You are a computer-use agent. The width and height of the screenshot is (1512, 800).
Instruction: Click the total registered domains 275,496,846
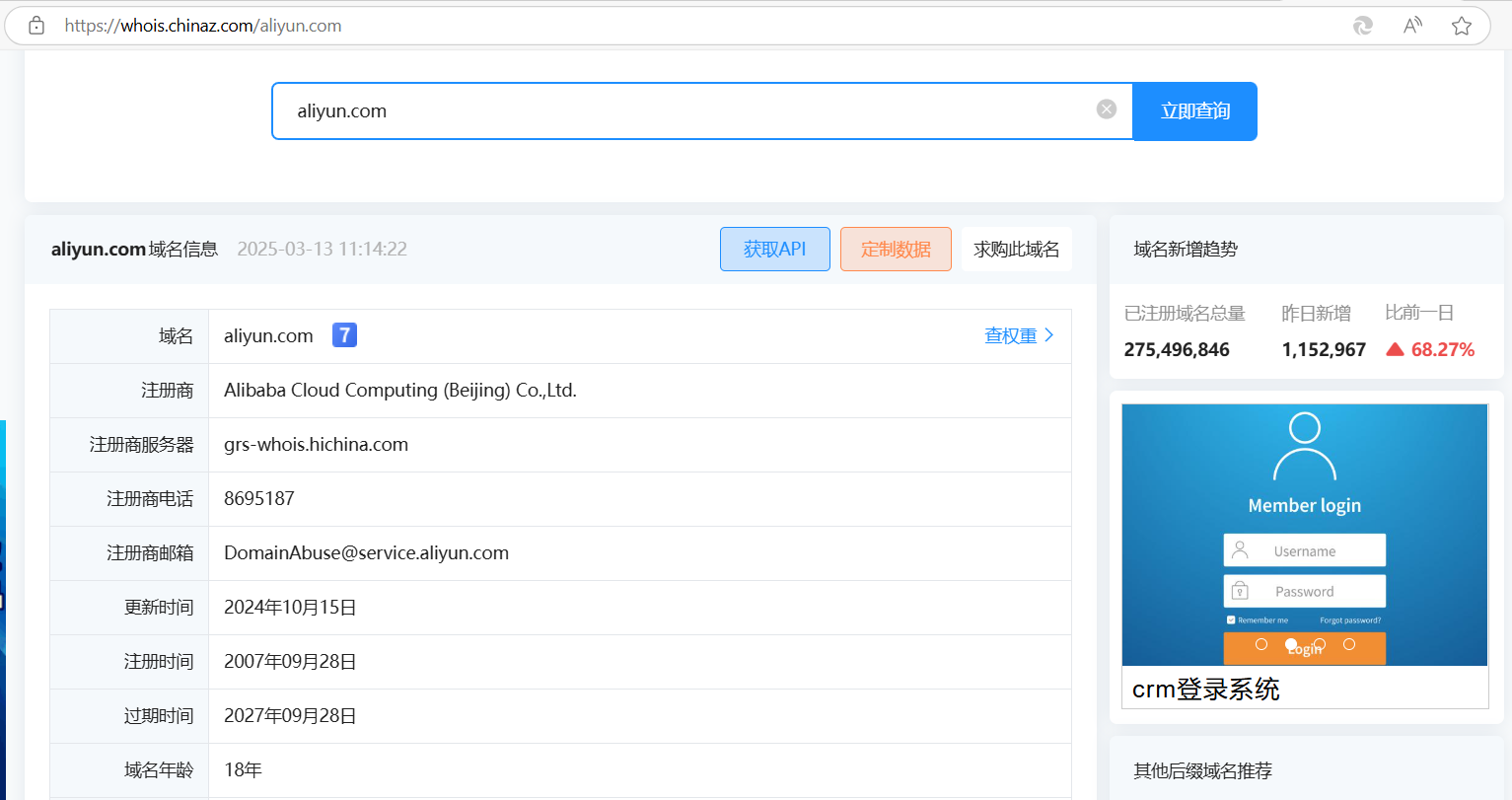pos(1177,349)
